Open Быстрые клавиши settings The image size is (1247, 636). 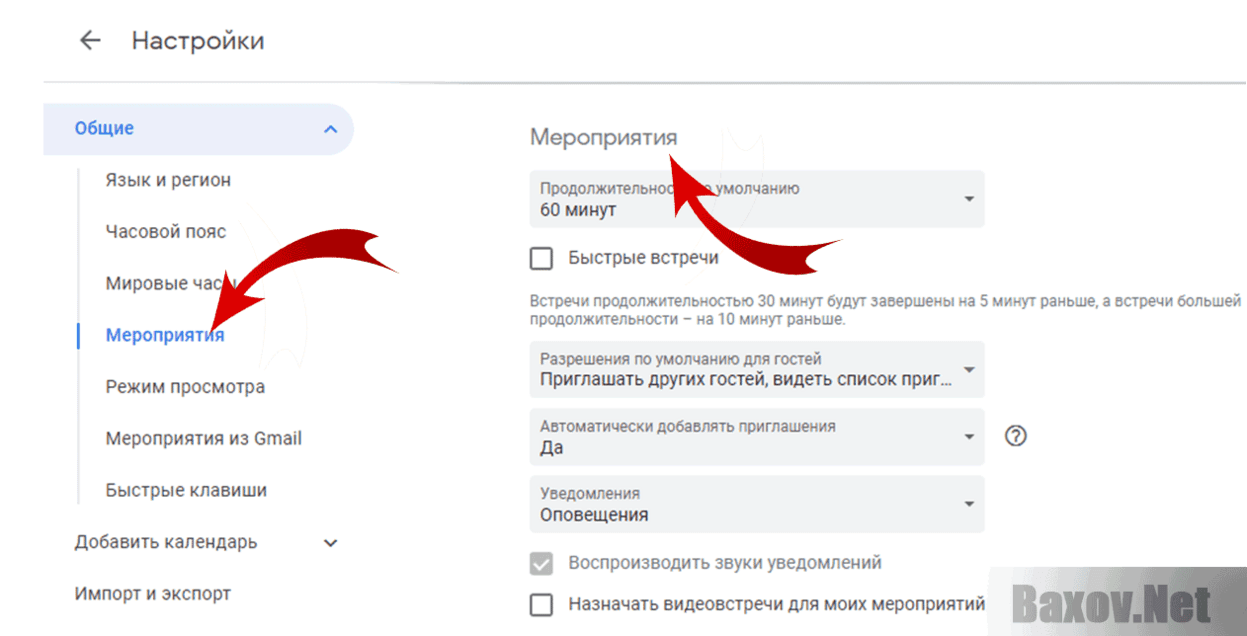tap(186, 491)
